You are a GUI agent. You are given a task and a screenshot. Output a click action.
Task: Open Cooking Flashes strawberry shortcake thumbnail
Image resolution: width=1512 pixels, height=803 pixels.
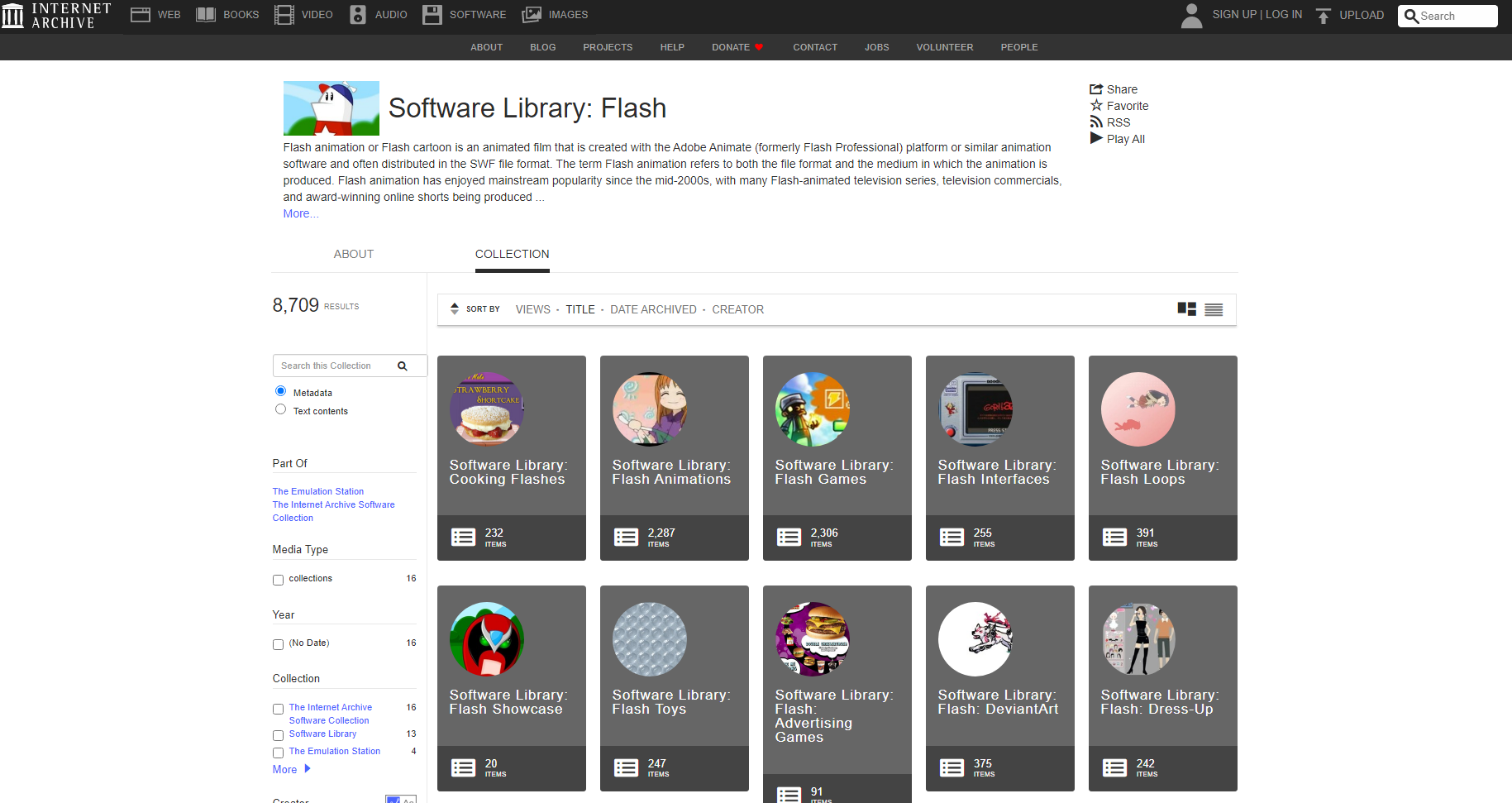point(487,409)
